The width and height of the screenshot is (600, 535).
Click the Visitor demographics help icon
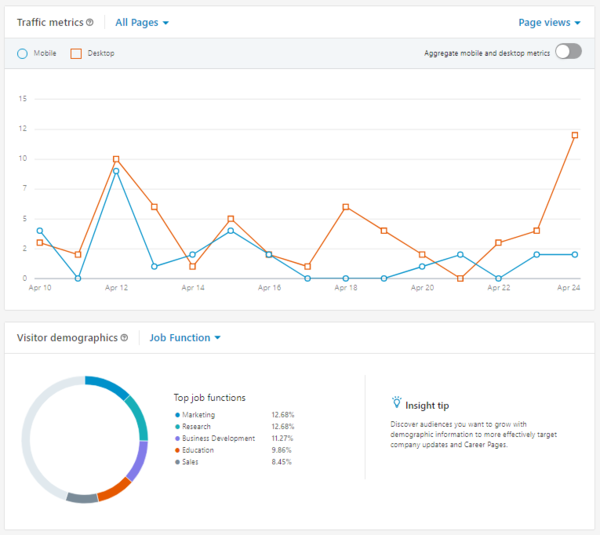coord(124,338)
